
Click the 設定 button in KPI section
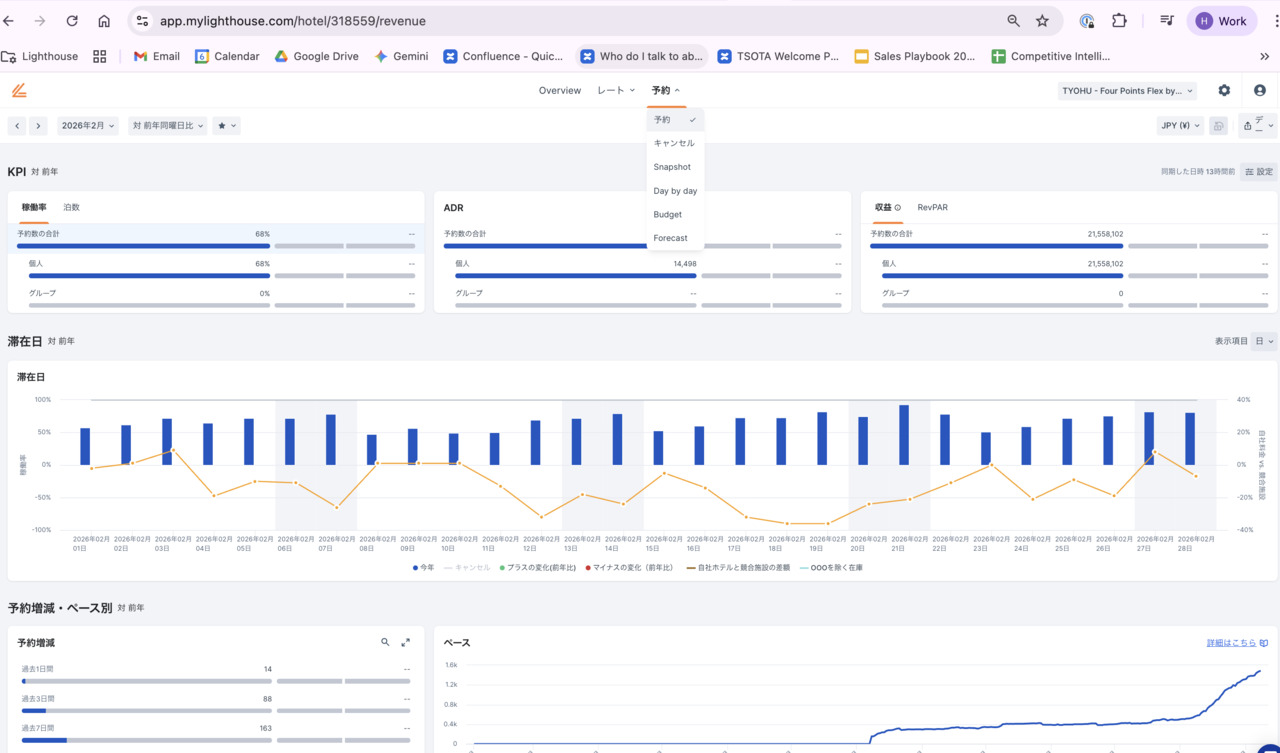pos(1259,172)
